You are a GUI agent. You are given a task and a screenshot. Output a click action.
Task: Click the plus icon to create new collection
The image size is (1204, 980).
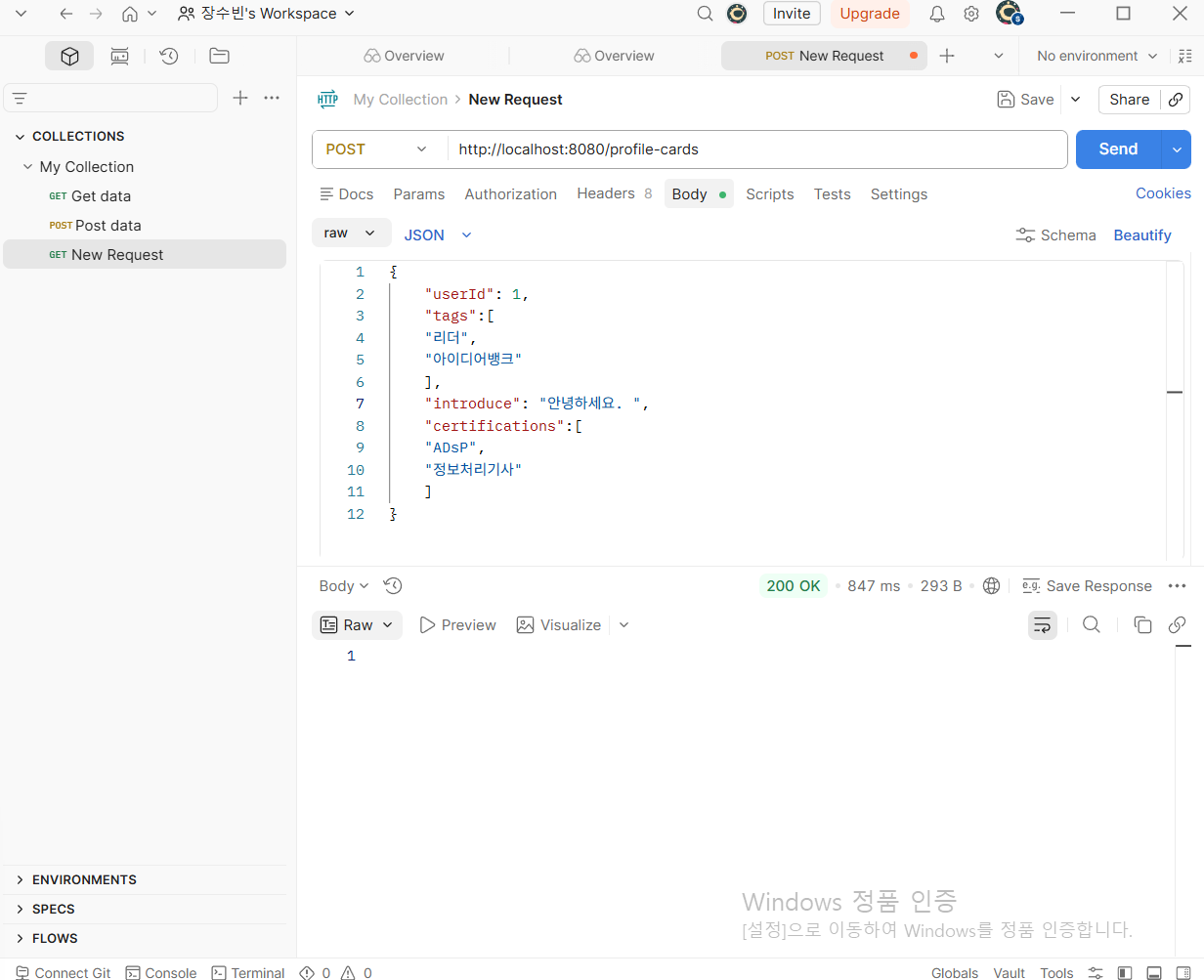coord(240,98)
